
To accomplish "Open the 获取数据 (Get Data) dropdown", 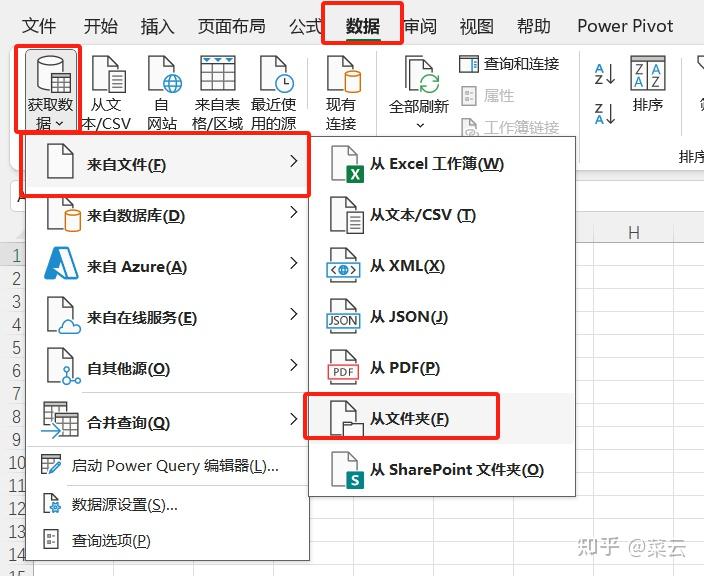I will pyautogui.click(x=49, y=90).
